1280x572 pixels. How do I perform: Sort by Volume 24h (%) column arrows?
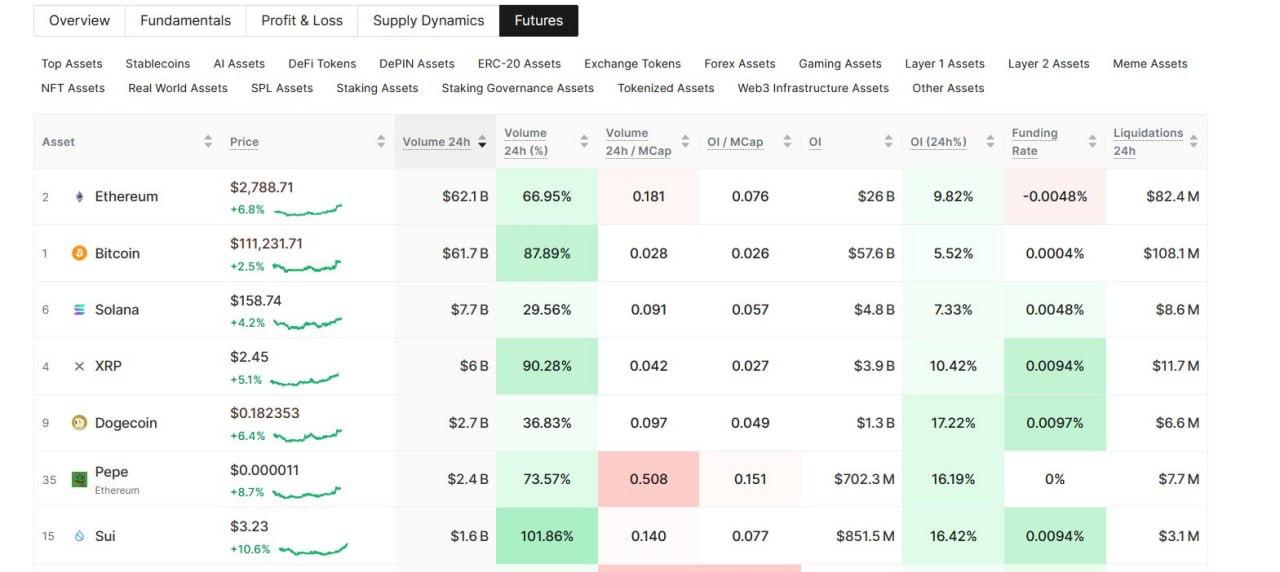pos(584,142)
